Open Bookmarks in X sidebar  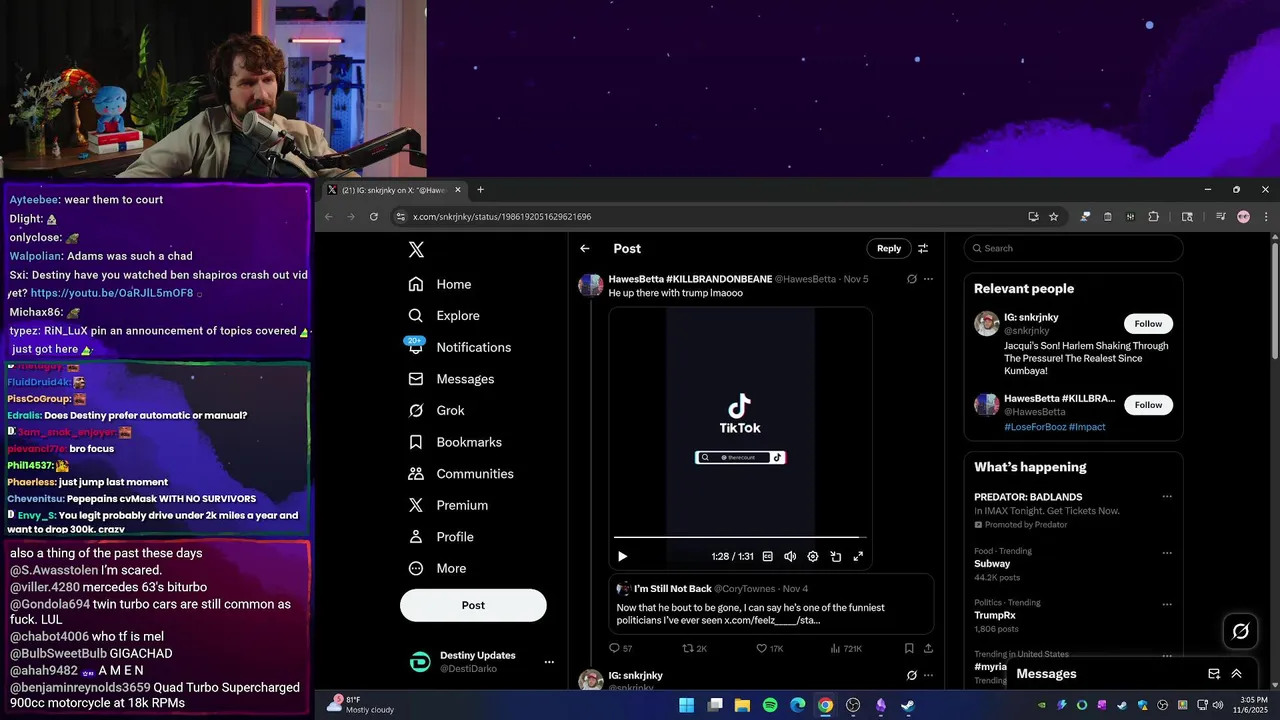[455, 442]
